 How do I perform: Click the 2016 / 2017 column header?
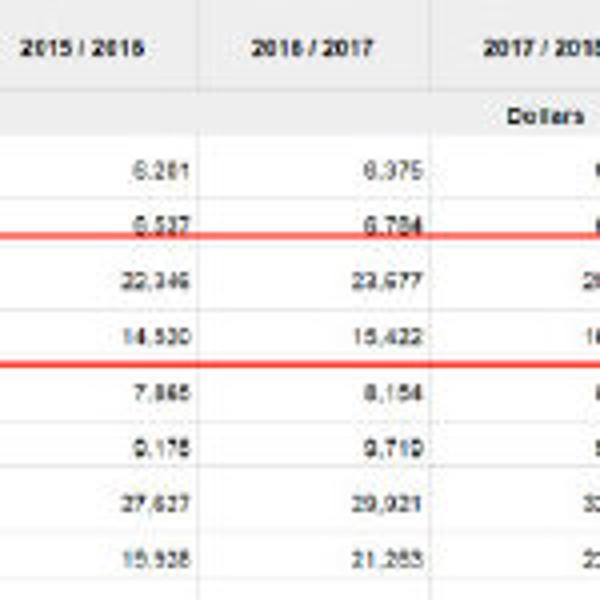[312, 48]
